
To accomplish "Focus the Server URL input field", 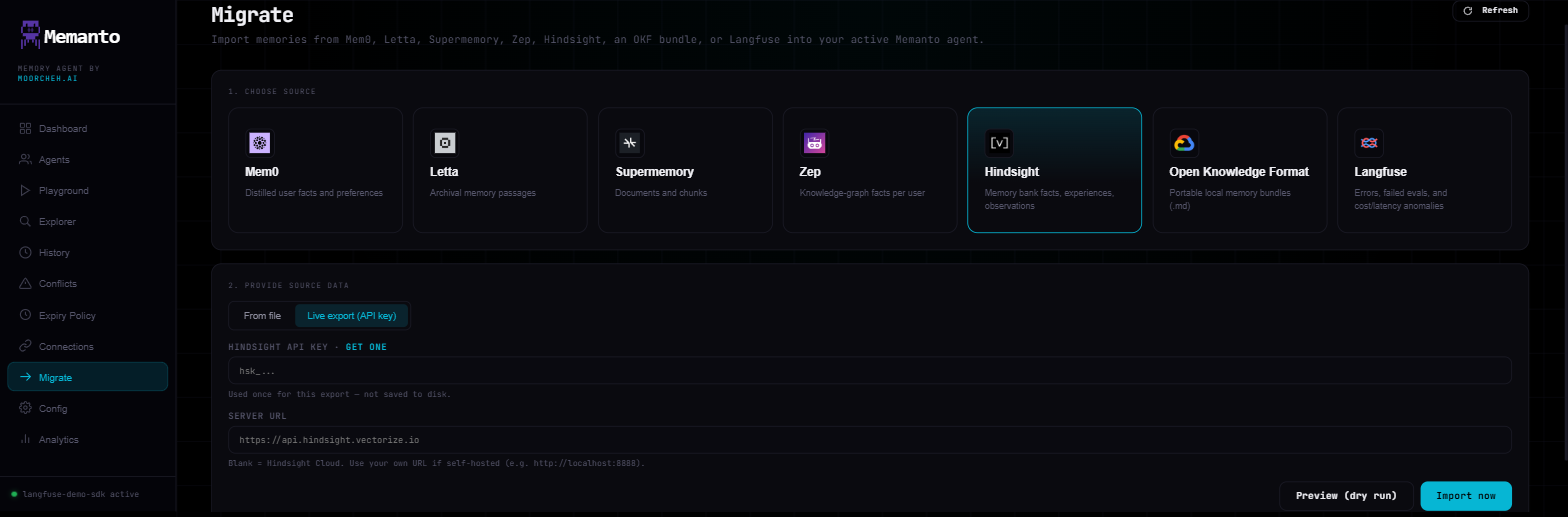I will (x=869, y=440).
